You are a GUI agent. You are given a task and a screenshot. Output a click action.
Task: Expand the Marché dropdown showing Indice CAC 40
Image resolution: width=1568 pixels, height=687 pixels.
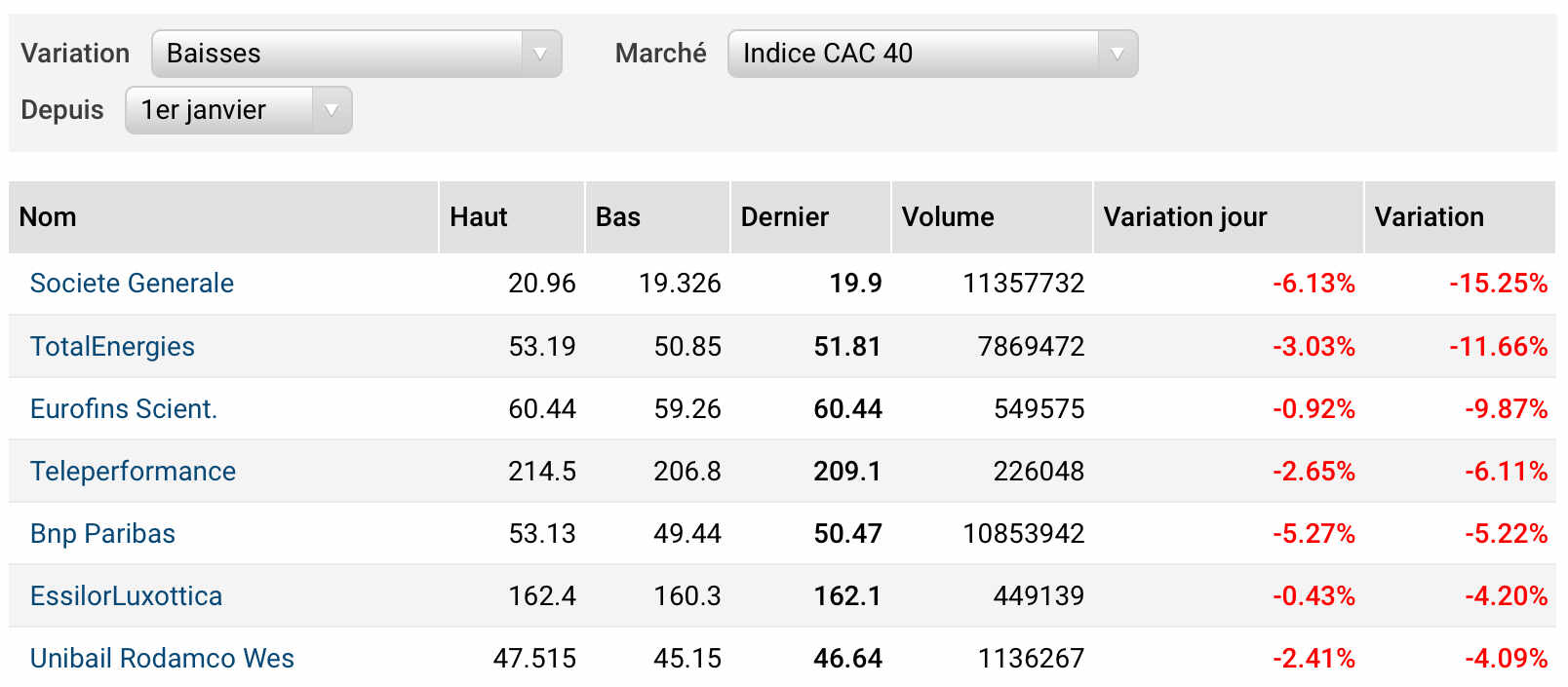point(932,54)
